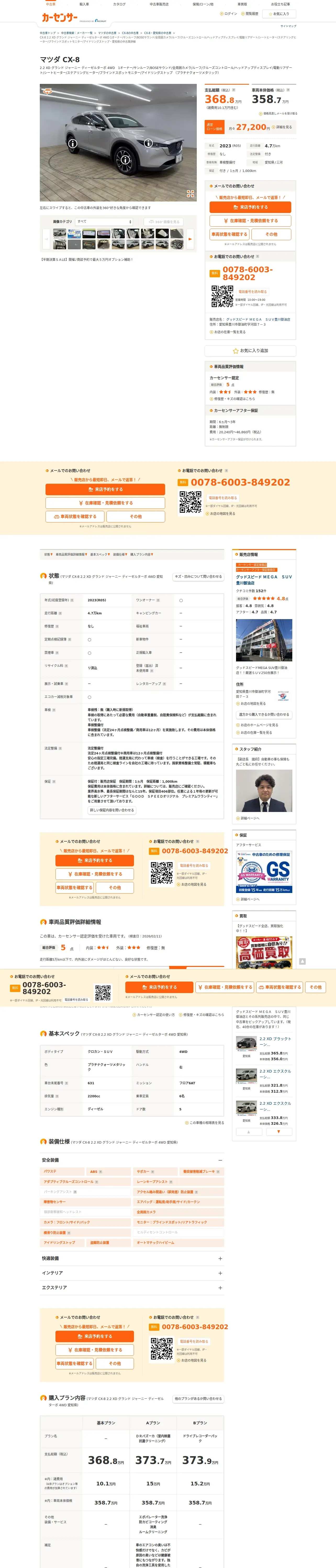
Task: Jump to 購入プラン内容 via the anchor navigation
Action: click(x=142, y=555)
